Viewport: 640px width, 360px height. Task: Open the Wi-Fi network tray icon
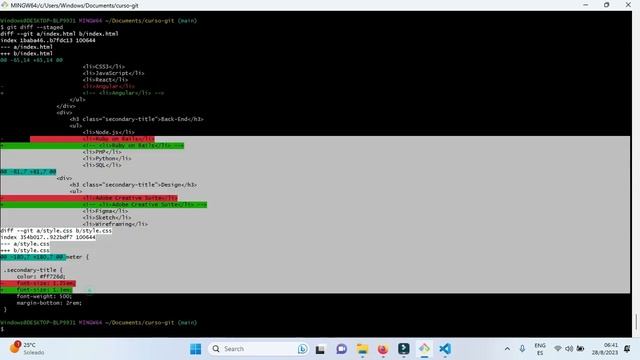(x=558, y=349)
